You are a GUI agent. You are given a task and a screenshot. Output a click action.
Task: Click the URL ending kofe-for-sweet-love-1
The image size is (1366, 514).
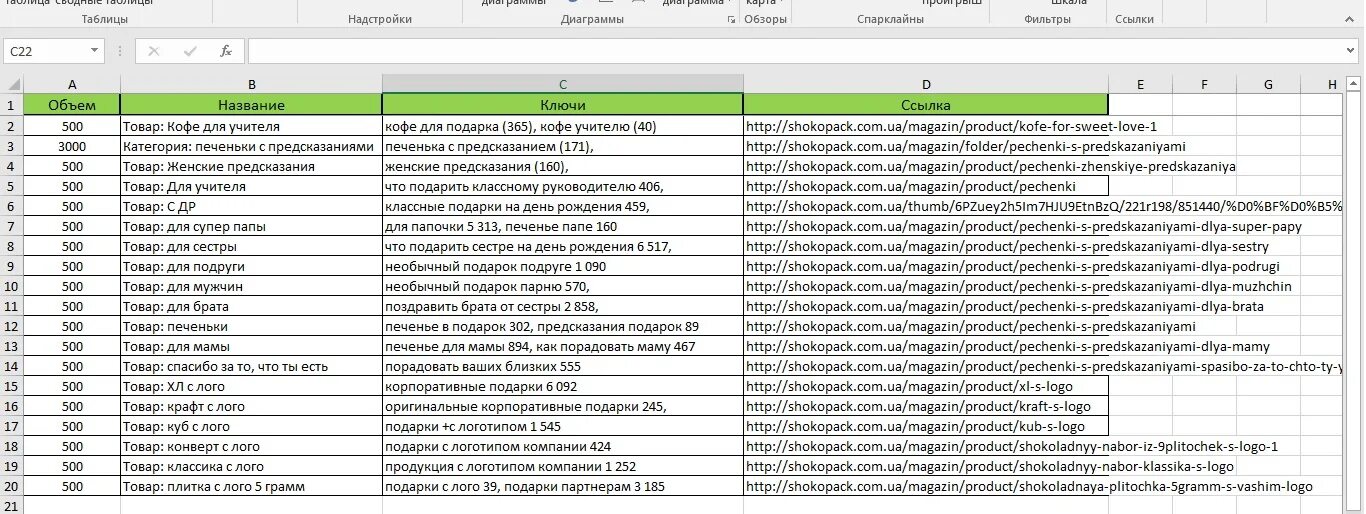951,126
